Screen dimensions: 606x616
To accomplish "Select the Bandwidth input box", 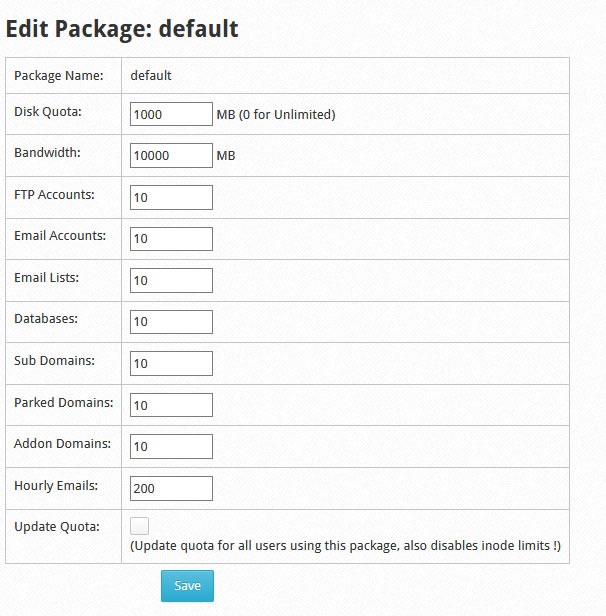I will coord(171,155).
